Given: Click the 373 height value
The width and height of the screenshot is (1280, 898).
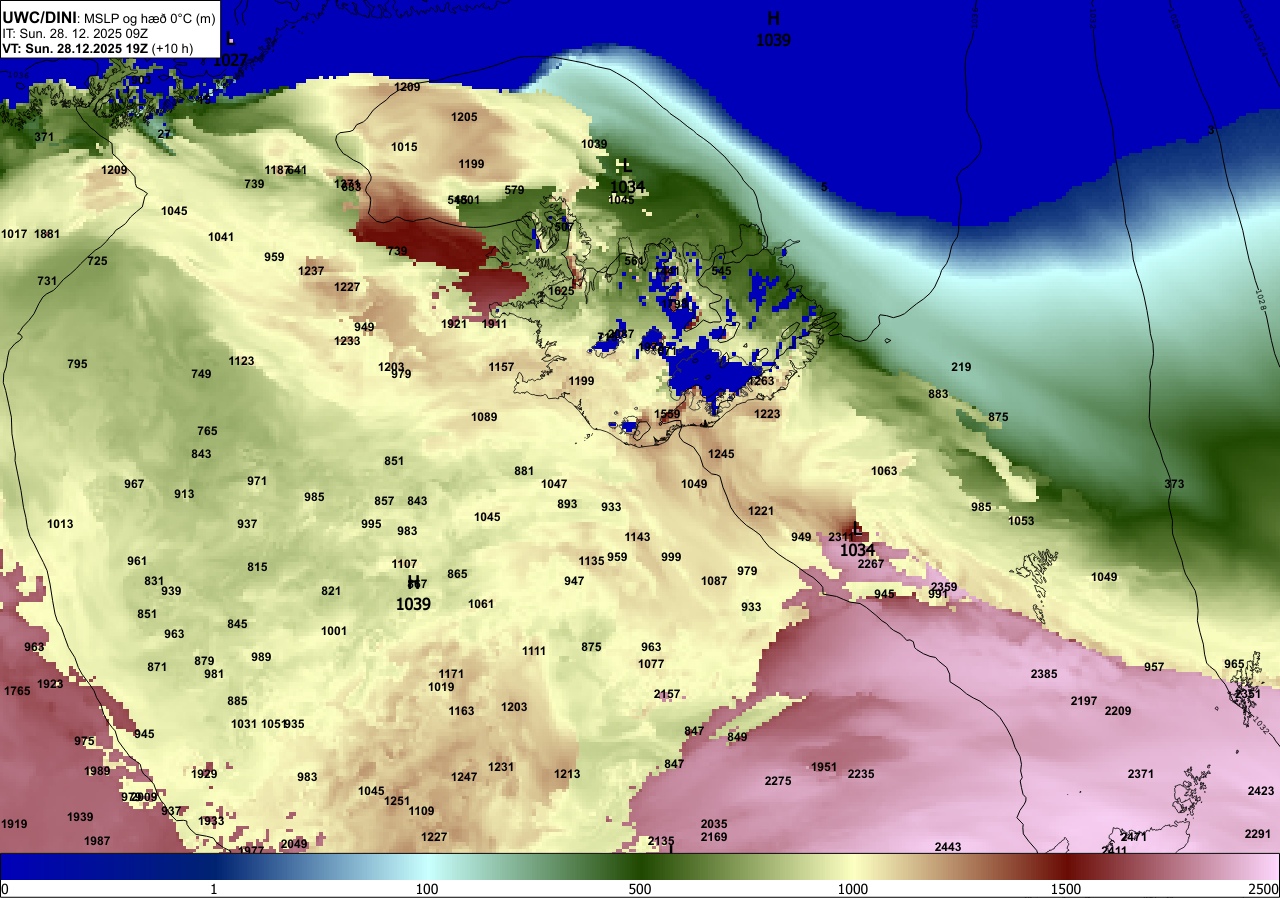Looking at the screenshot, I should pos(1174,484).
